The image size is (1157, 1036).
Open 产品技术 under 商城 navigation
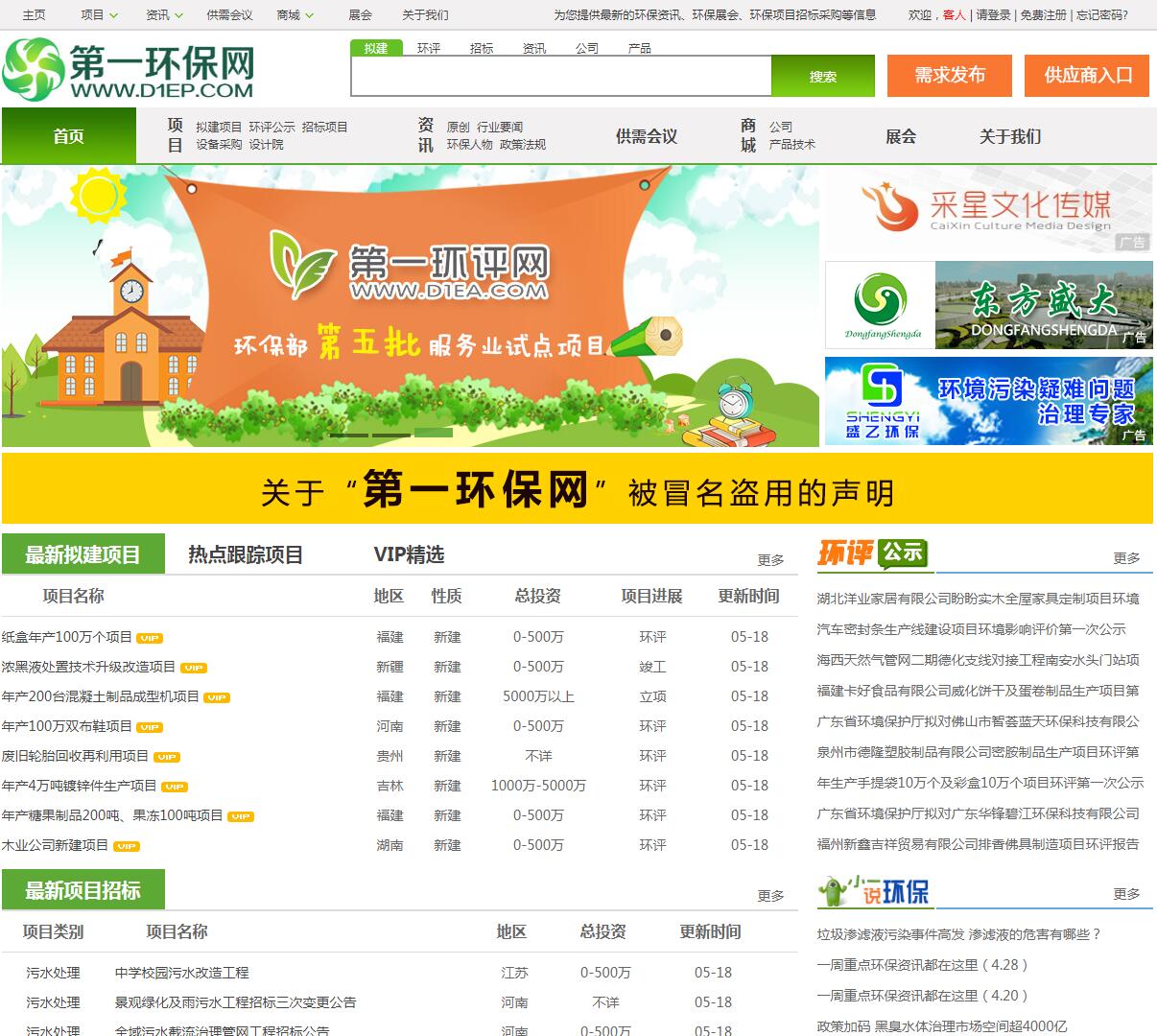792,145
